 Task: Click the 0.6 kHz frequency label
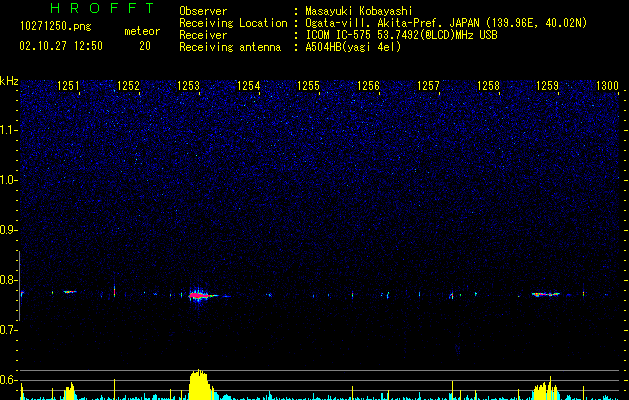pos(7,380)
